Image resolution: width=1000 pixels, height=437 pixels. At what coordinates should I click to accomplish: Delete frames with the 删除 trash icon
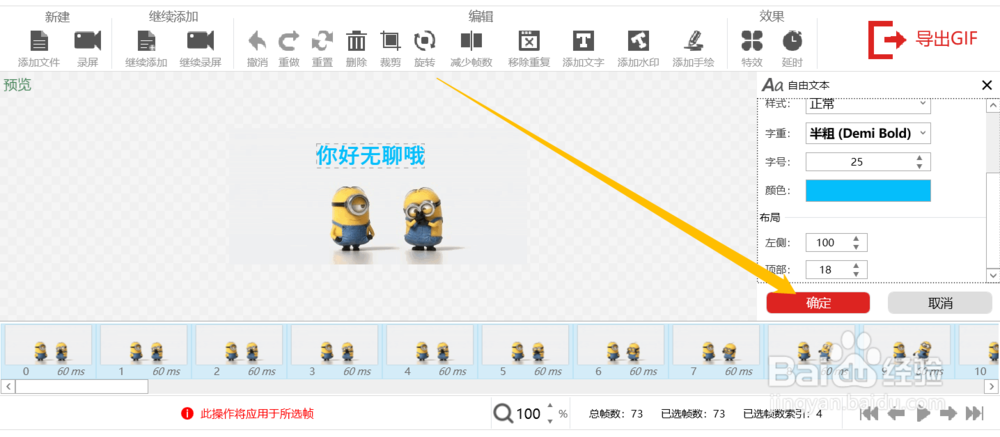pyautogui.click(x=357, y=41)
